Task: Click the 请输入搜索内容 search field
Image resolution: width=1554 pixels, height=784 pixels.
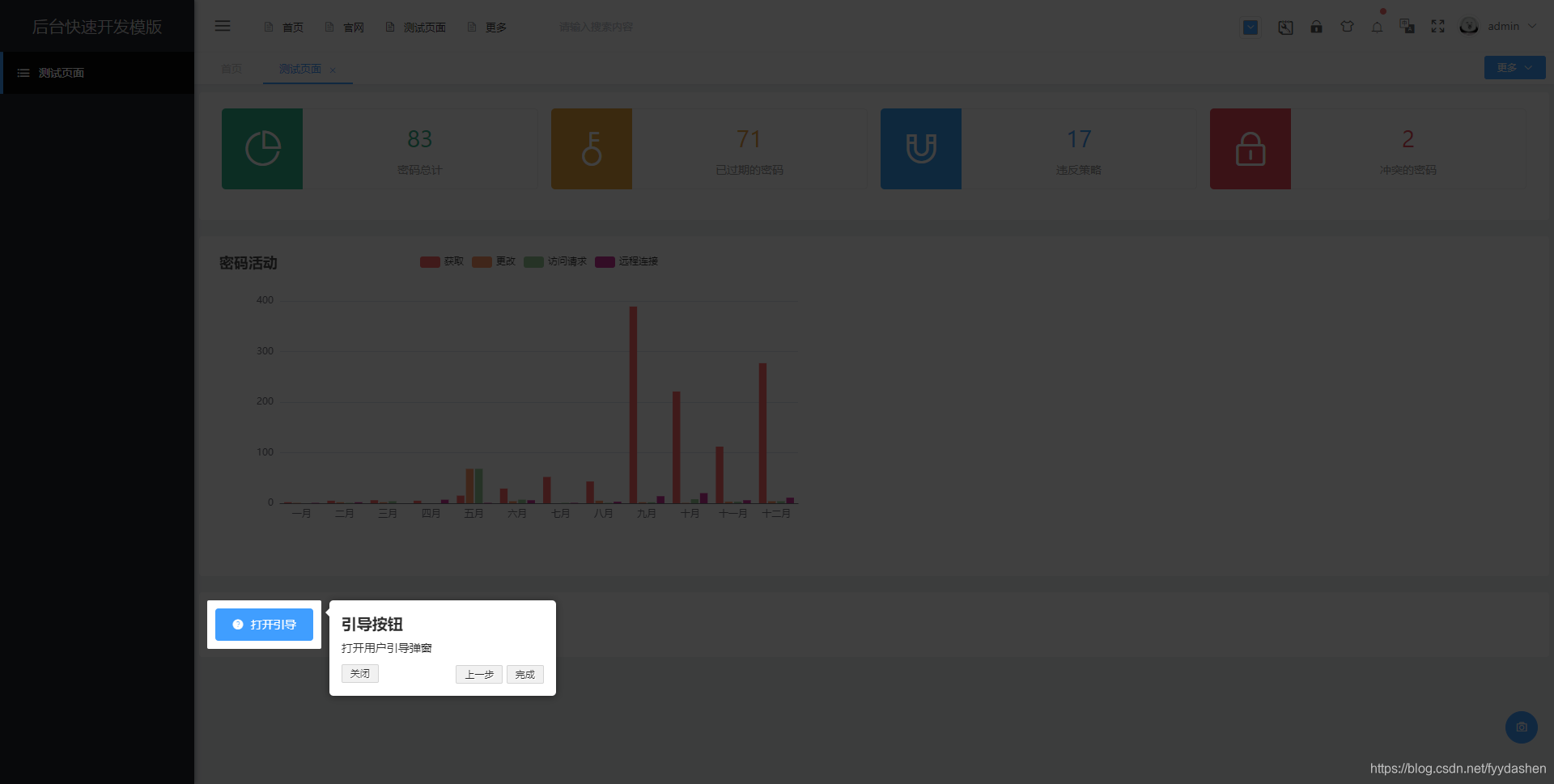Action: pos(596,28)
